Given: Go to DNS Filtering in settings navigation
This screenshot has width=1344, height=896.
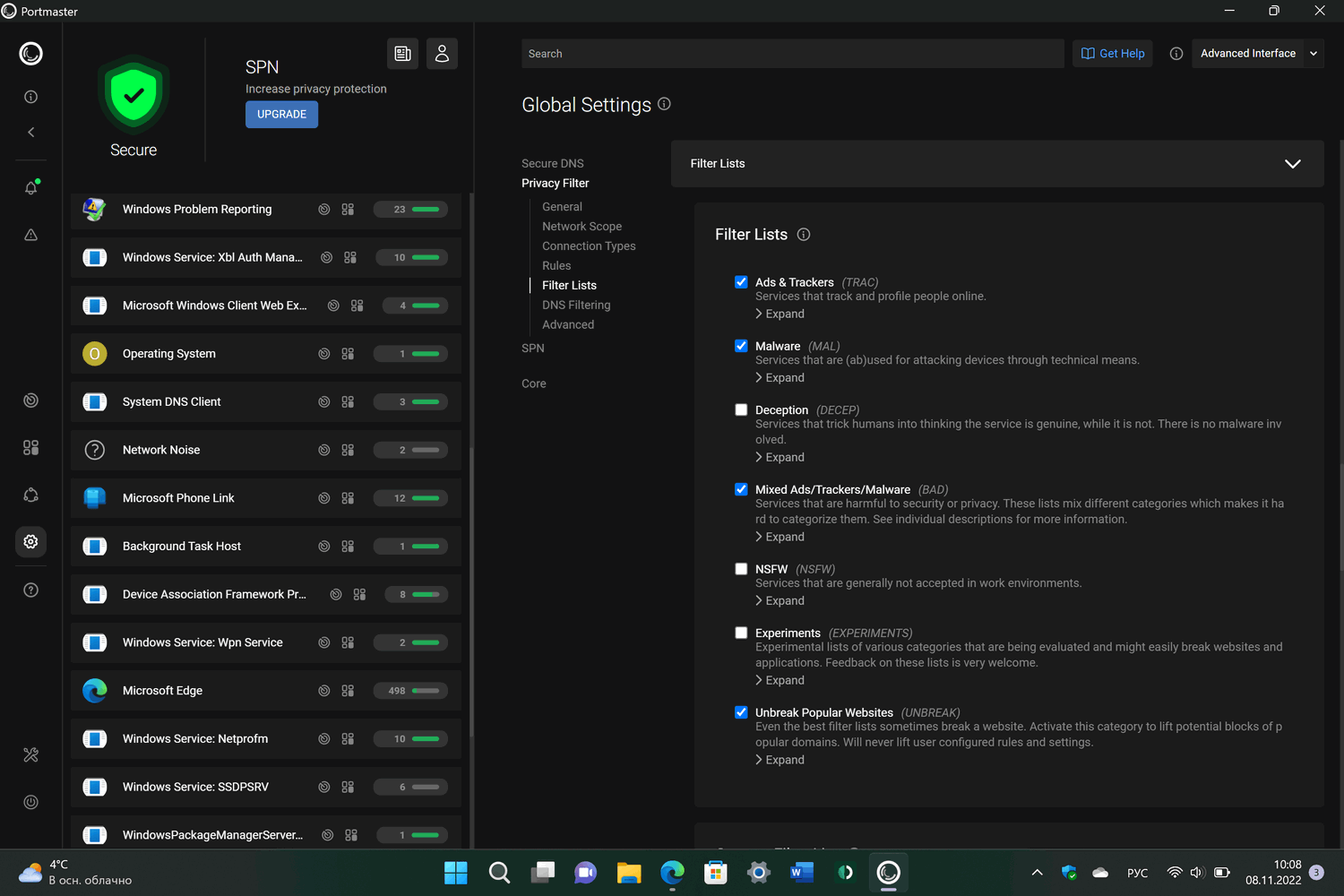Looking at the screenshot, I should [576, 305].
